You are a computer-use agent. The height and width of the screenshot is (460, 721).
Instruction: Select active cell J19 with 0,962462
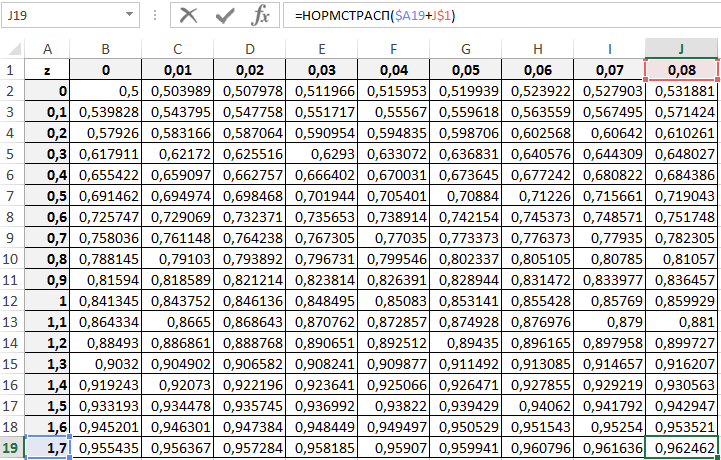pyautogui.click(x=682, y=448)
